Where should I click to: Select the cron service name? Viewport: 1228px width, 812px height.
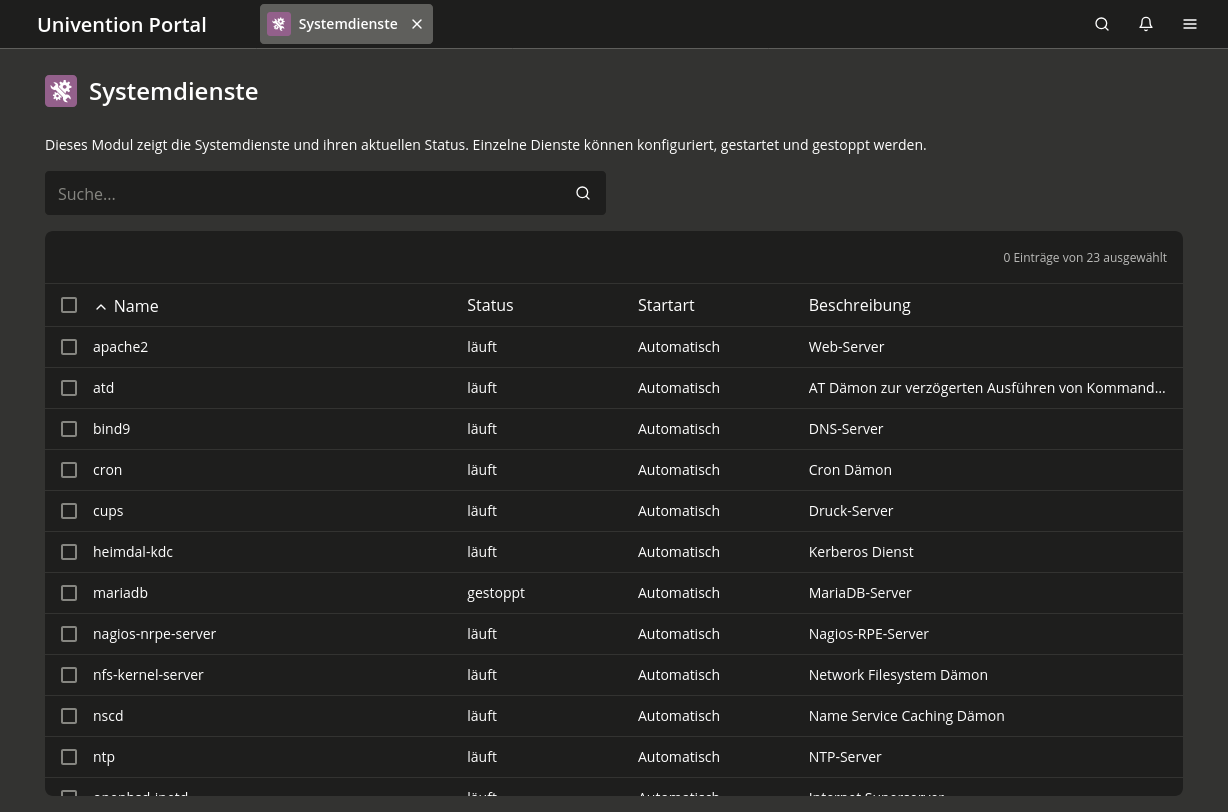[107, 470]
